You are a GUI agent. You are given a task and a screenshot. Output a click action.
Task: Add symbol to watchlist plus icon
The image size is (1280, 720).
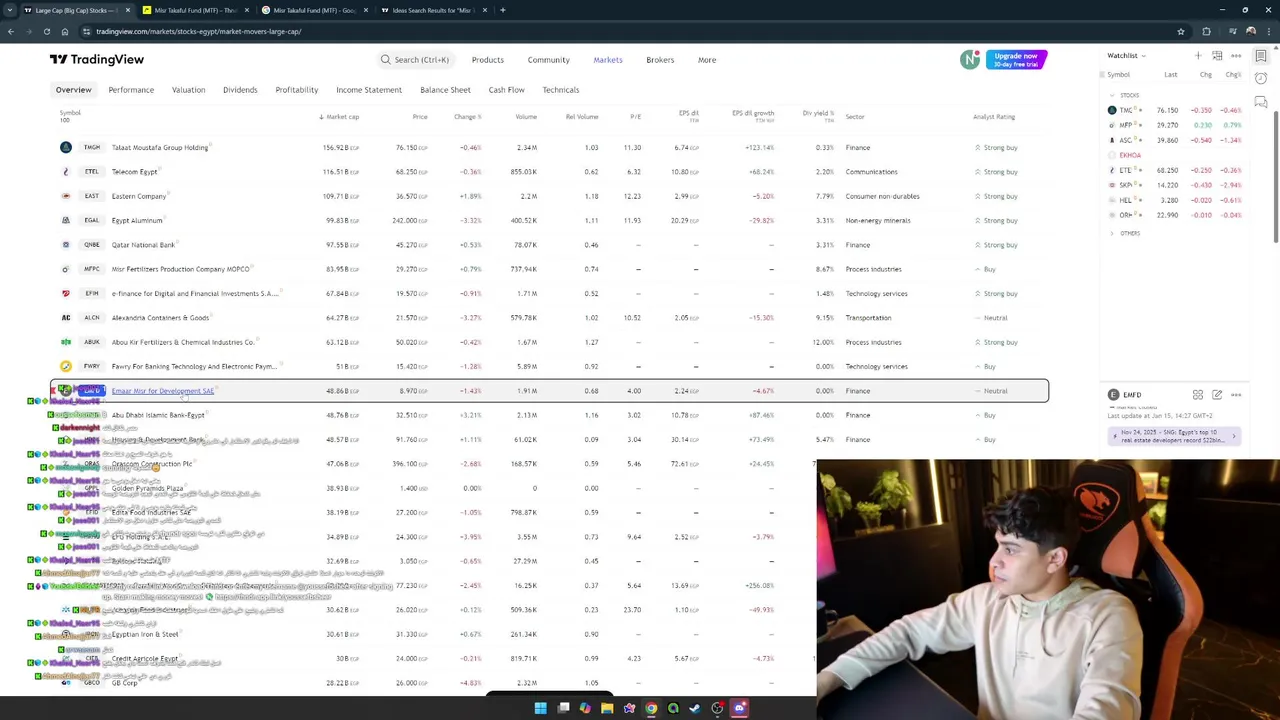(1198, 56)
